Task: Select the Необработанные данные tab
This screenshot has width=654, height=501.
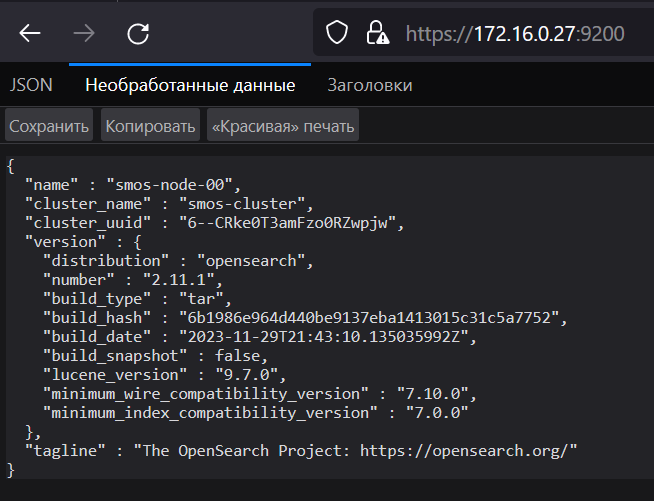Action: click(190, 85)
